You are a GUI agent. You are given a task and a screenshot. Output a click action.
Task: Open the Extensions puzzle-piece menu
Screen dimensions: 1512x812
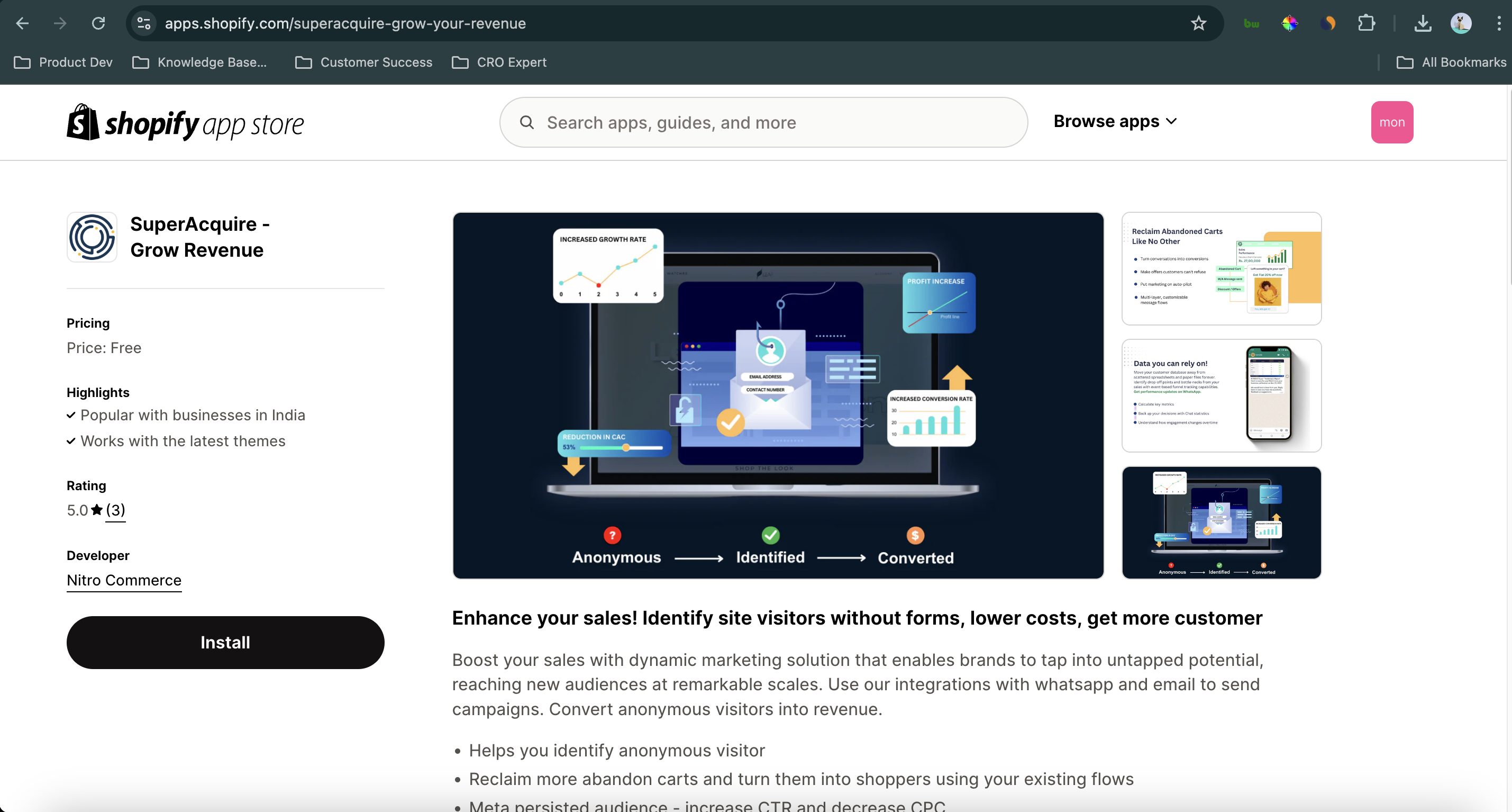(x=1367, y=23)
